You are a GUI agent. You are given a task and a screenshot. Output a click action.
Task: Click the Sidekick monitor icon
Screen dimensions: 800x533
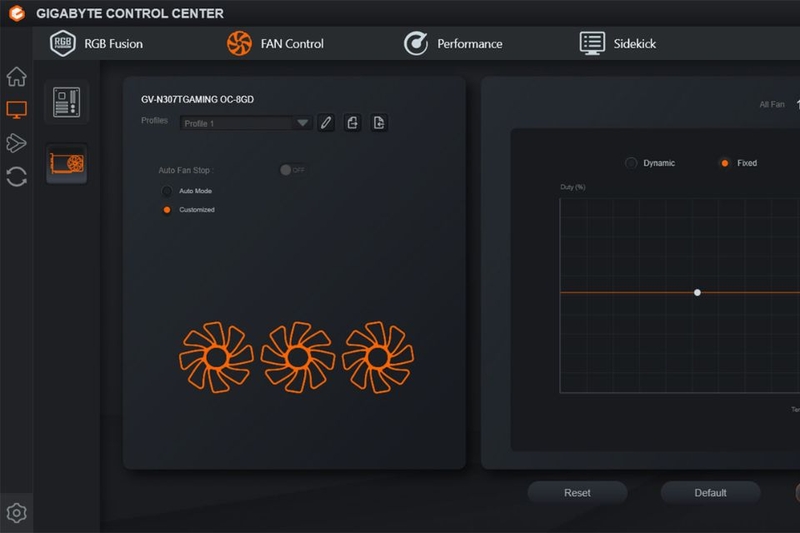tap(592, 43)
